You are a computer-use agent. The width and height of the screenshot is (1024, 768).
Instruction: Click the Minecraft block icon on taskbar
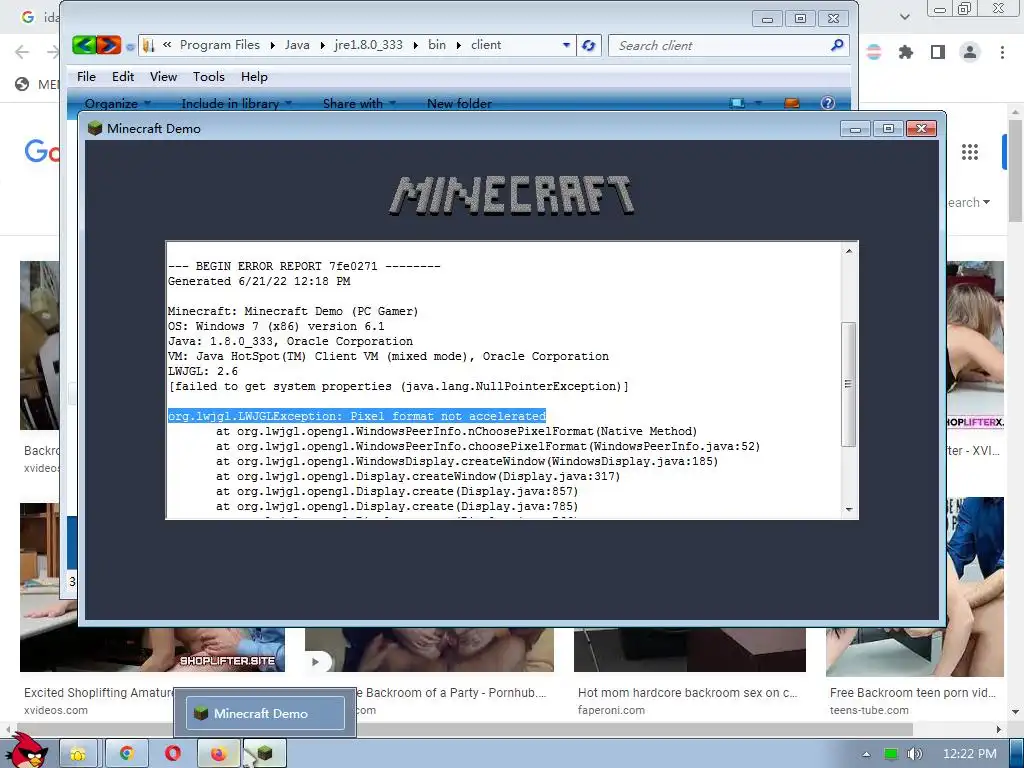264,754
